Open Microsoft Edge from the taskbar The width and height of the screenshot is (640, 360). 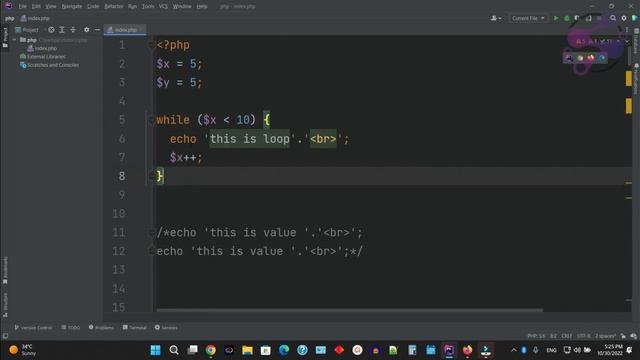tap(284, 350)
